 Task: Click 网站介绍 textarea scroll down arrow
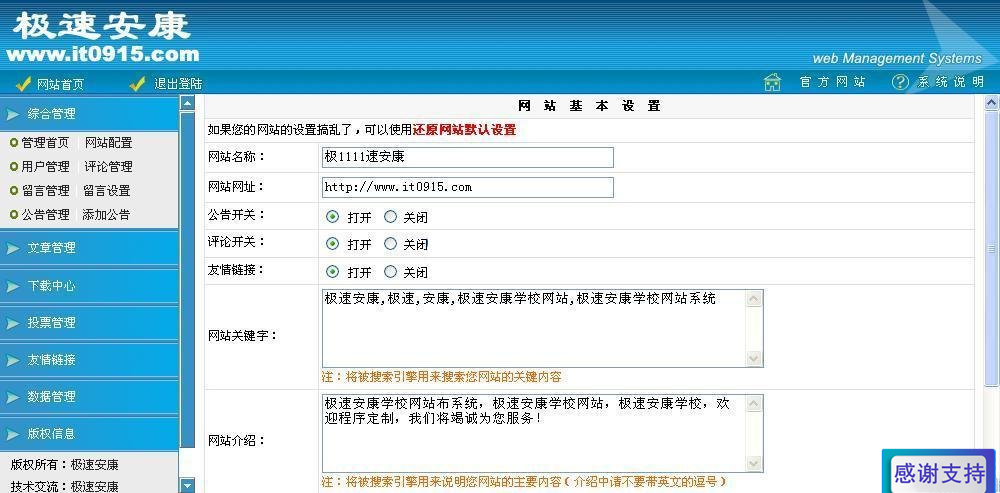click(x=754, y=464)
